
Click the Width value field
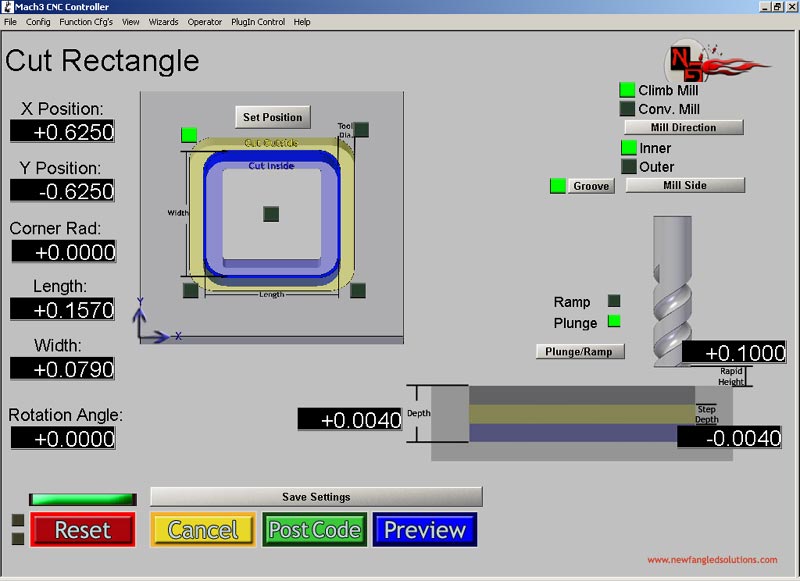click(62, 369)
